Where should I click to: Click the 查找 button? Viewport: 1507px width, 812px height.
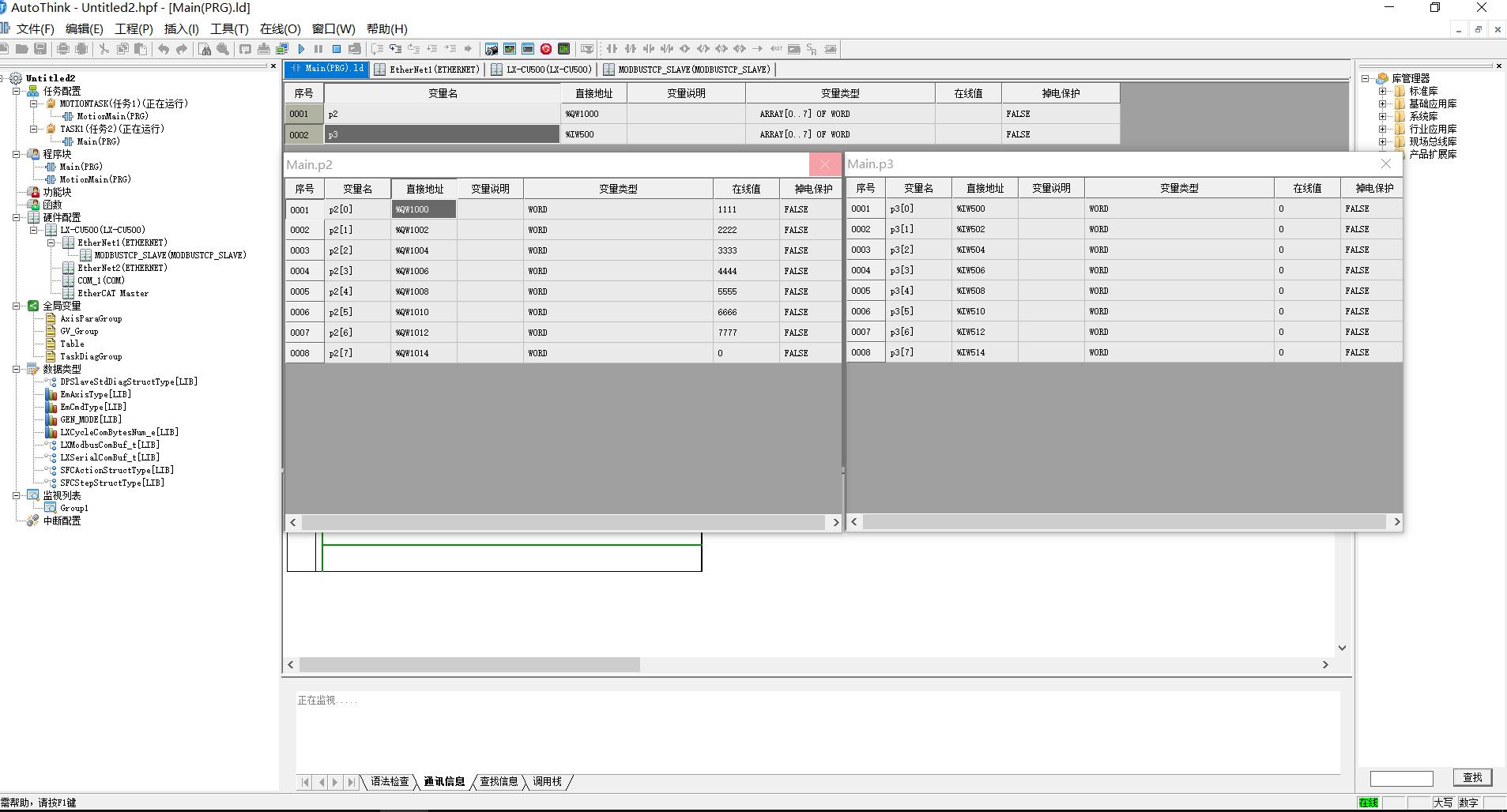click(1472, 777)
